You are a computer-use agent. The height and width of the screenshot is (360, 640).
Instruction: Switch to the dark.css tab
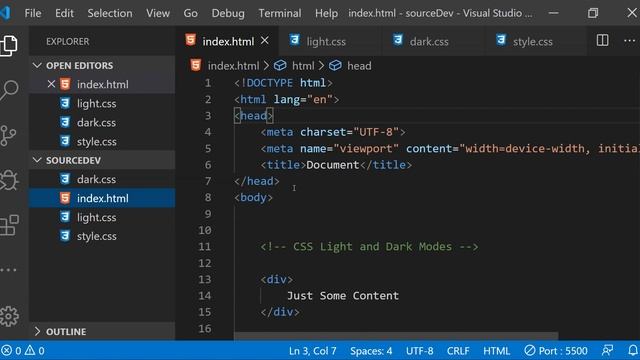pyautogui.click(x=433, y=41)
